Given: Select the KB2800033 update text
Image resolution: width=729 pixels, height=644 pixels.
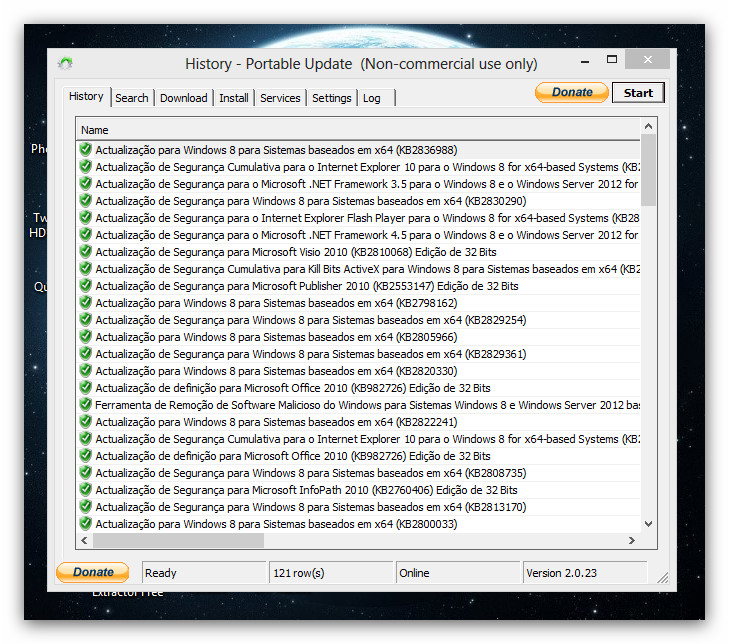Looking at the screenshot, I should [x=276, y=524].
